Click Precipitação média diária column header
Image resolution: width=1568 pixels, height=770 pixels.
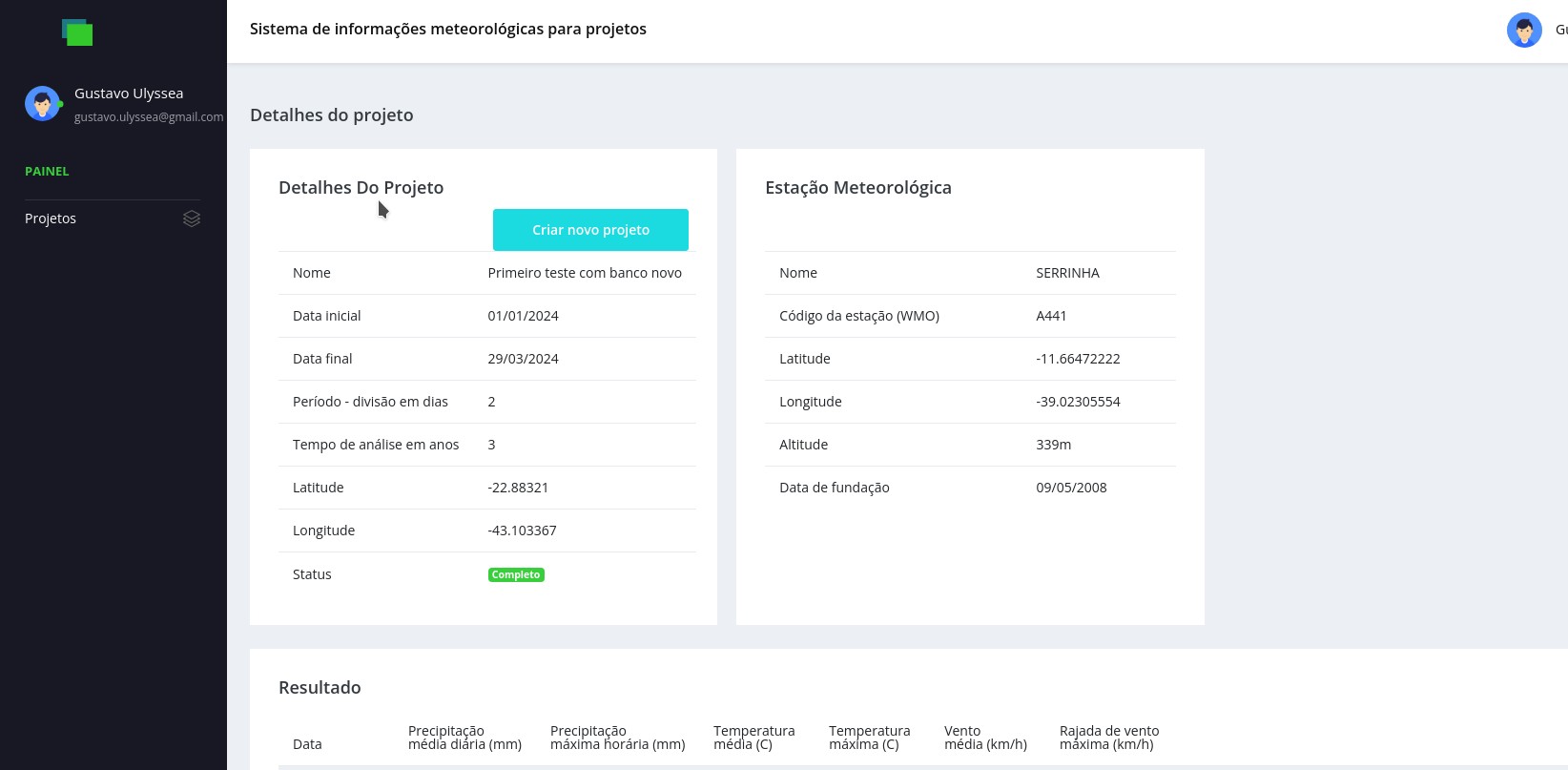click(464, 738)
